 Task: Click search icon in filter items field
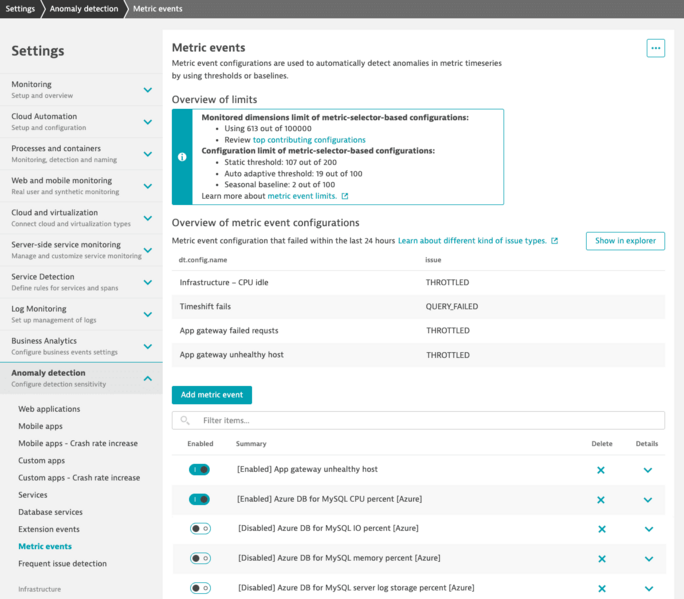click(186, 421)
